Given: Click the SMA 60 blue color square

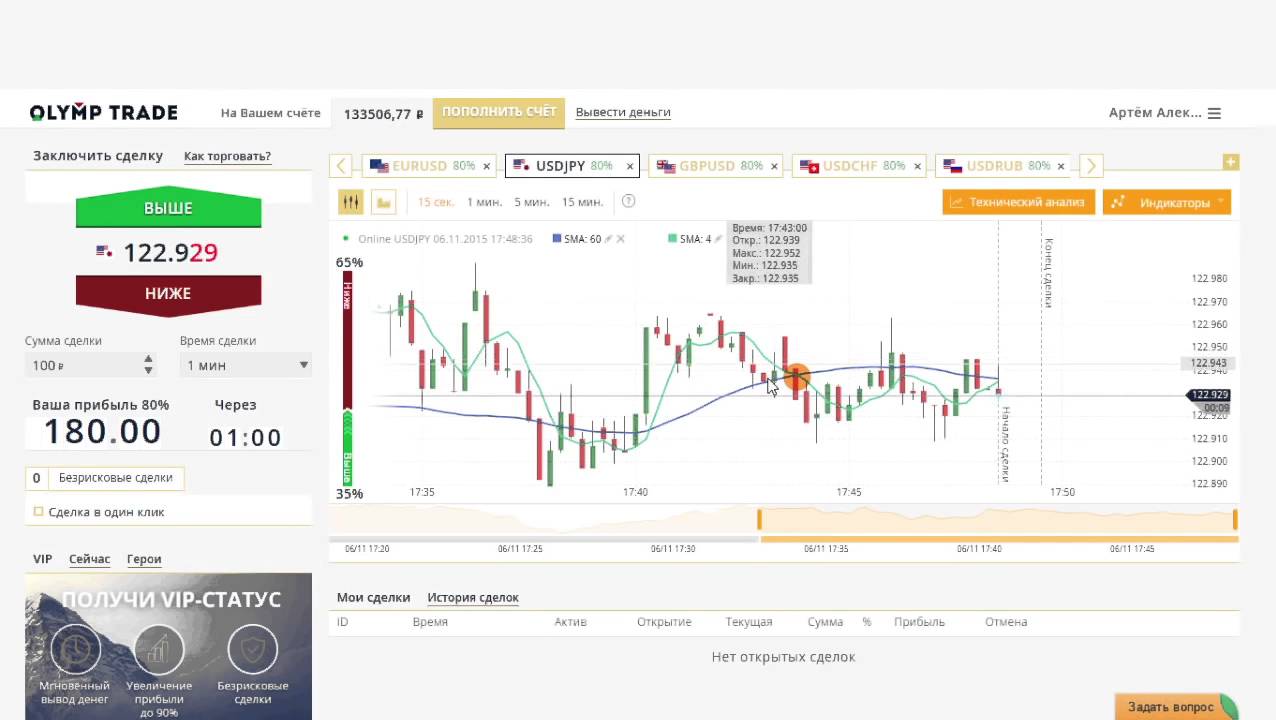Looking at the screenshot, I should pos(557,239).
